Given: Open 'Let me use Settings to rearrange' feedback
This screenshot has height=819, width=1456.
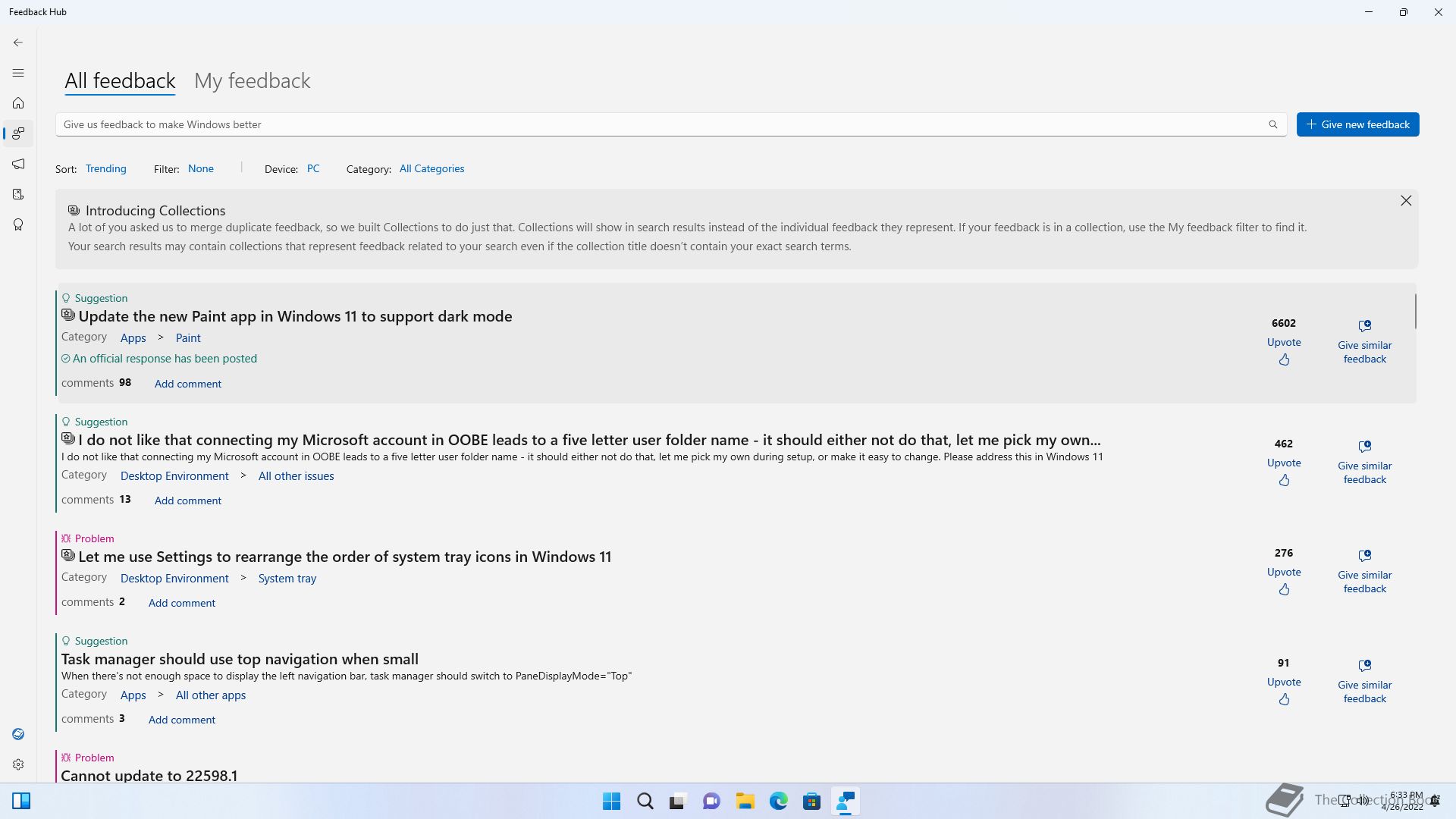Looking at the screenshot, I should 344,557.
